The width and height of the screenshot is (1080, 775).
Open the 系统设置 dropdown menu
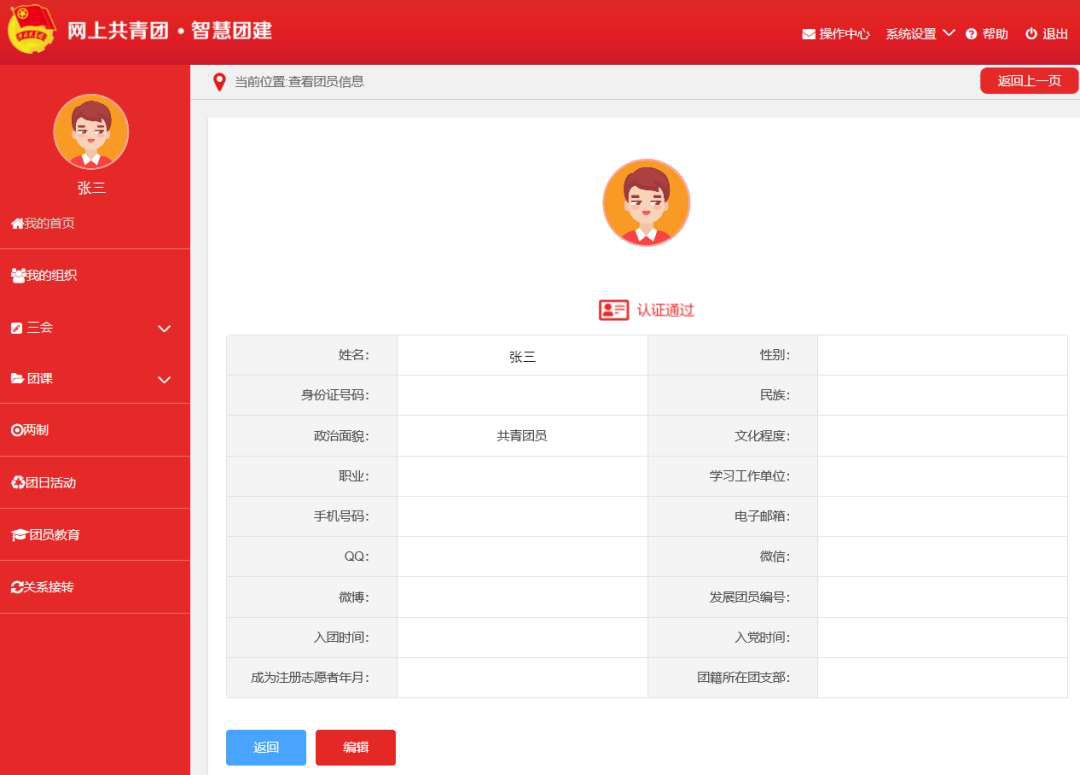coord(919,34)
